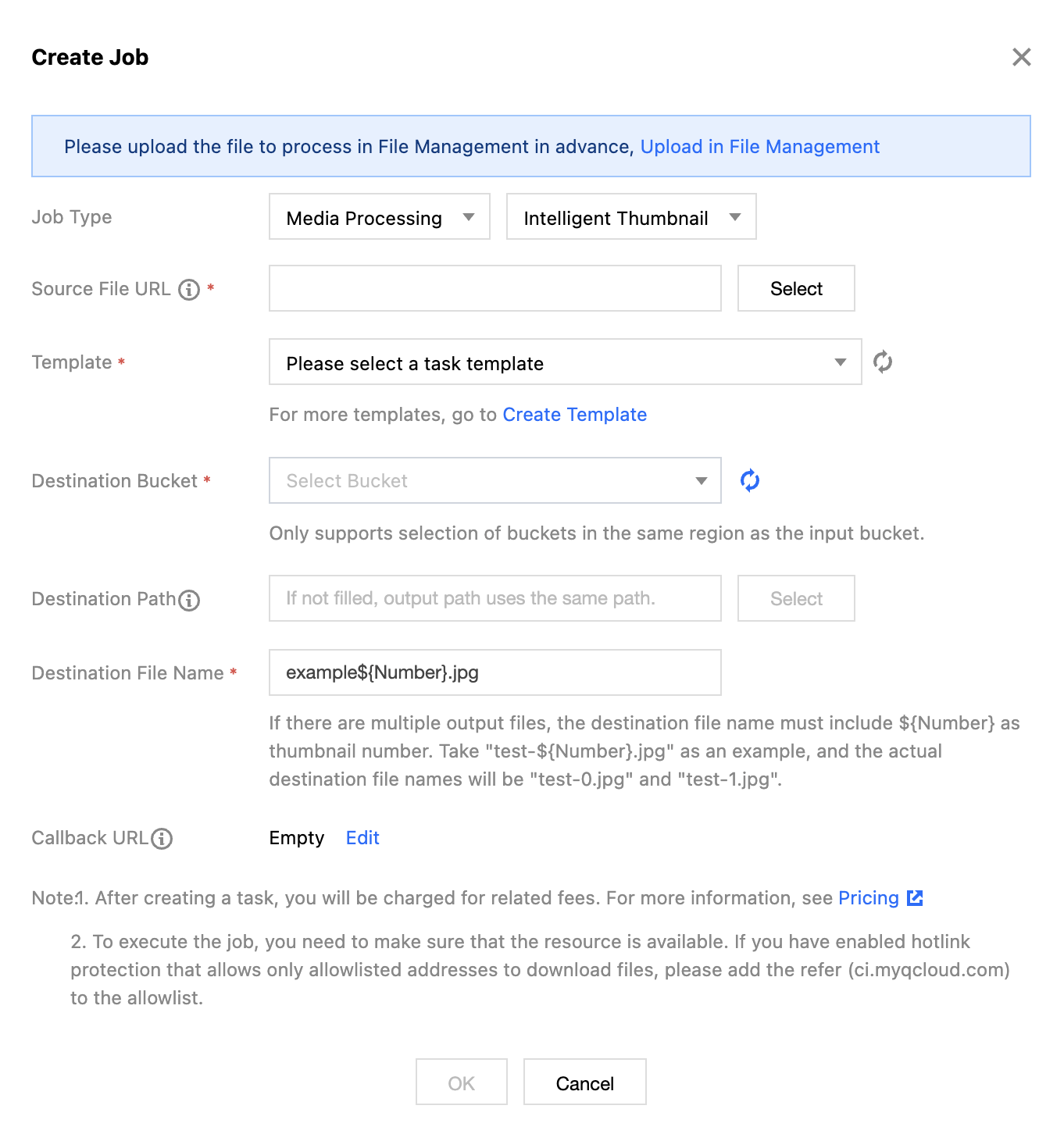Edit the Callback URL
Image resolution: width=1064 pixels, height=1134 pixels.
[x=362, y=838]
